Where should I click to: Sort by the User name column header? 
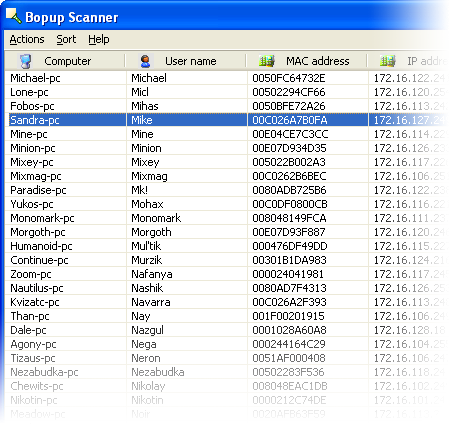[186, 61]
